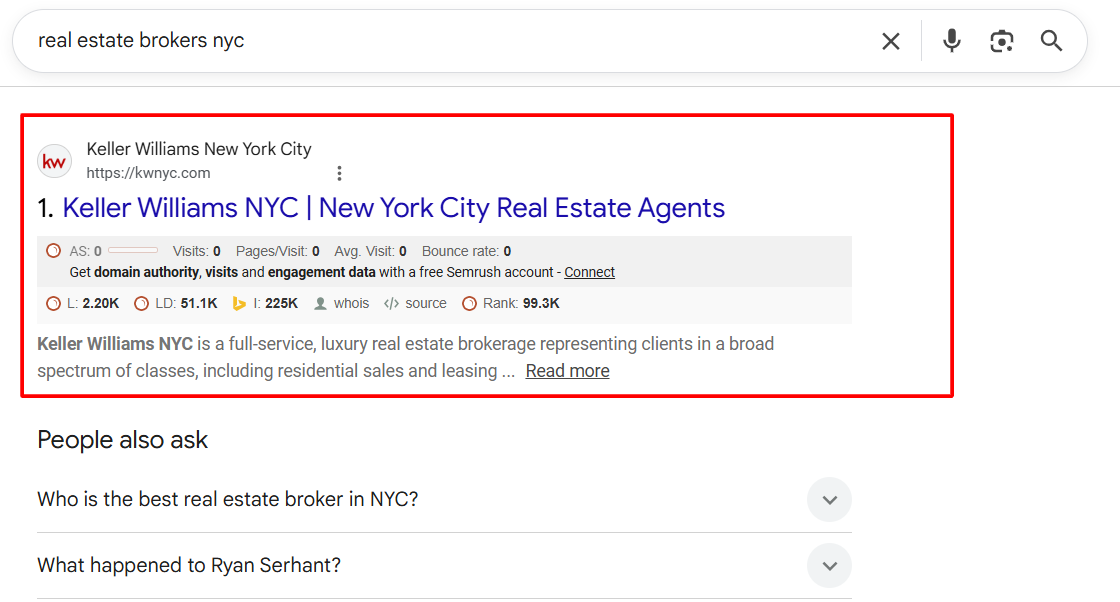Open the Keller Williams kw favicon
Screen dimensions: 1120x602
(54, 161)
